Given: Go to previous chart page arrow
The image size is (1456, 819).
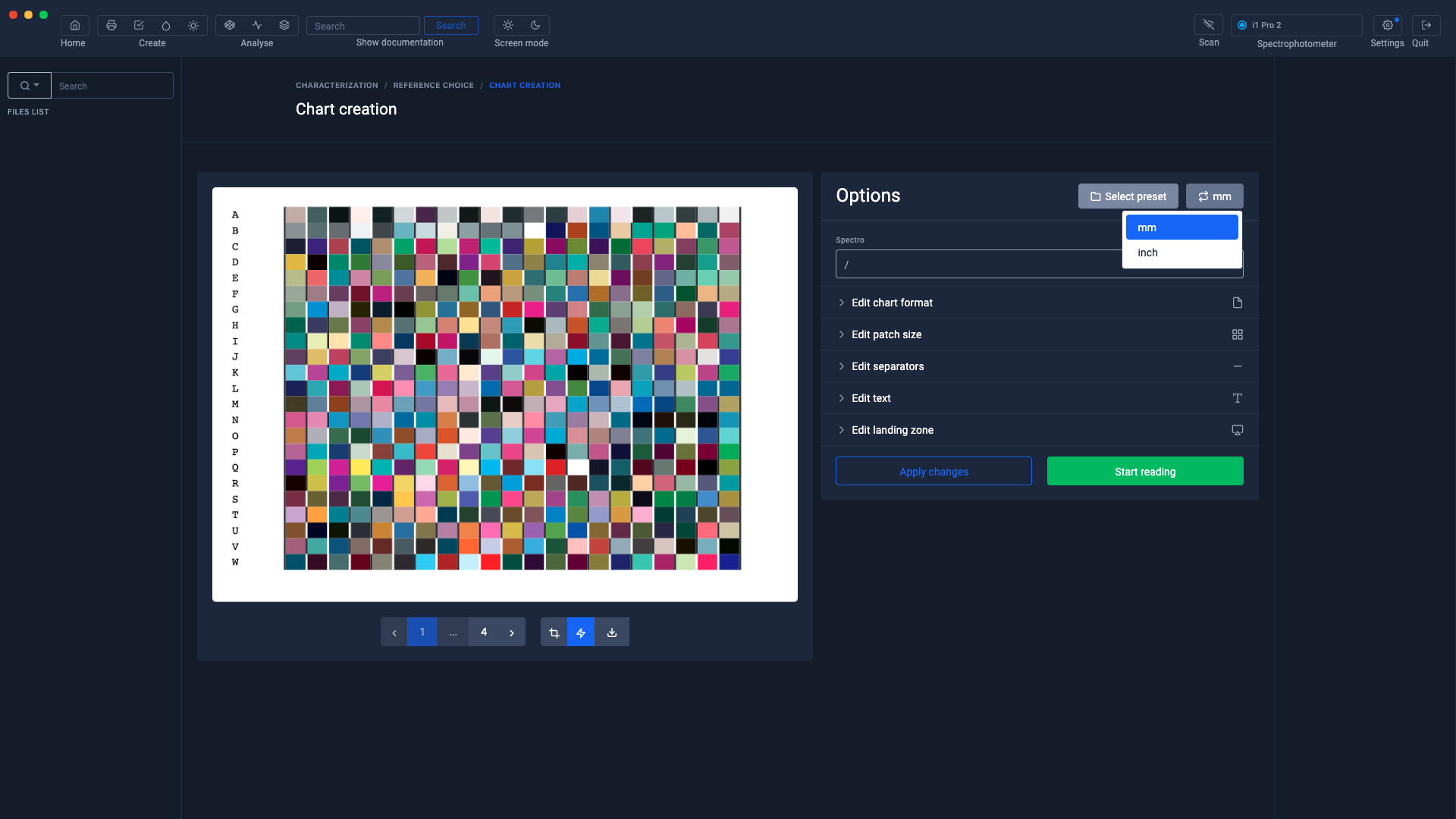Looking at the screenshot, I should pos(394,632).
